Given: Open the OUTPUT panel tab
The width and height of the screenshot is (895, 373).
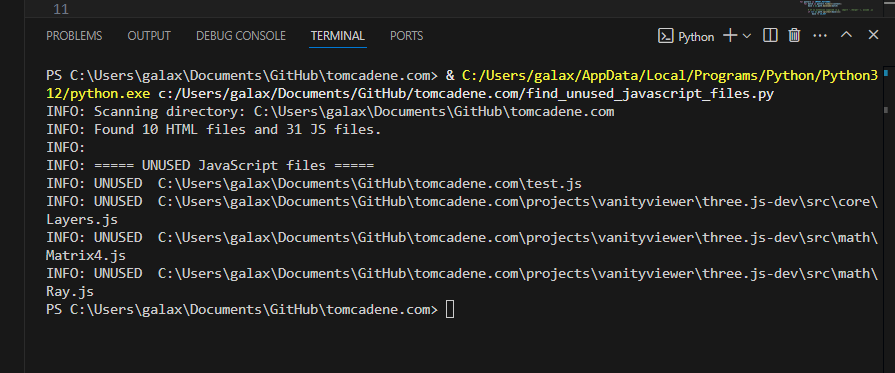Looking at the screenshot, I should coord(149,36).
